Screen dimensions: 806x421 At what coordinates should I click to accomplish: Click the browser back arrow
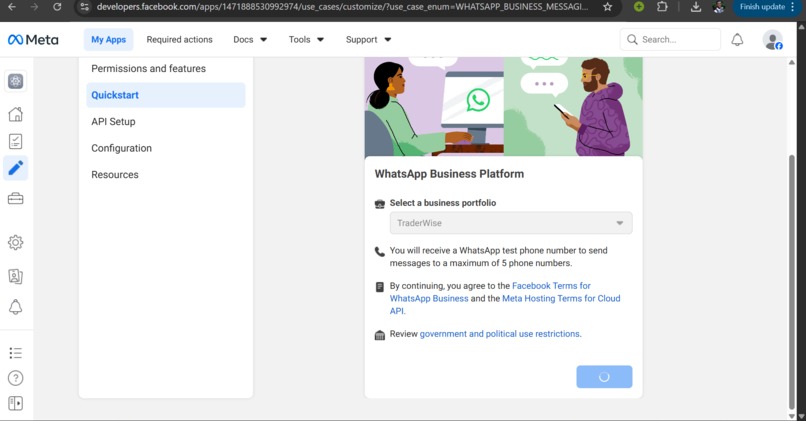click(11, 7)
